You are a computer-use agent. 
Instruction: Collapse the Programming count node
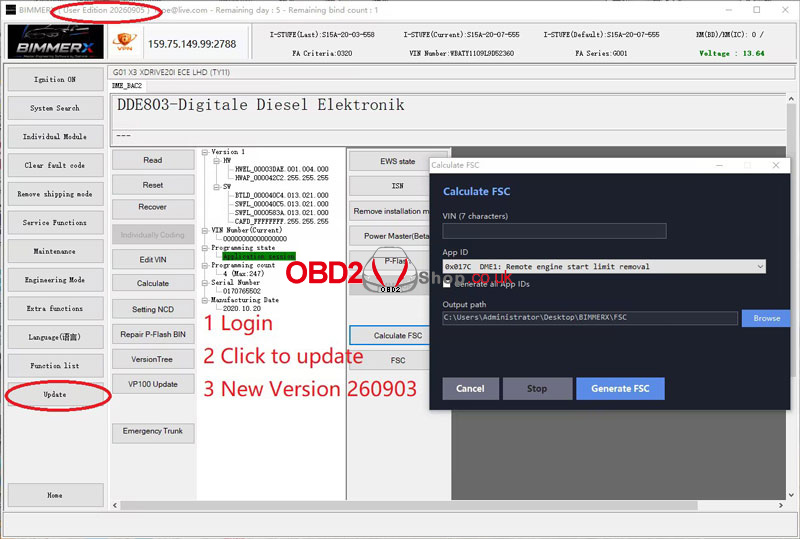point(205,265)
